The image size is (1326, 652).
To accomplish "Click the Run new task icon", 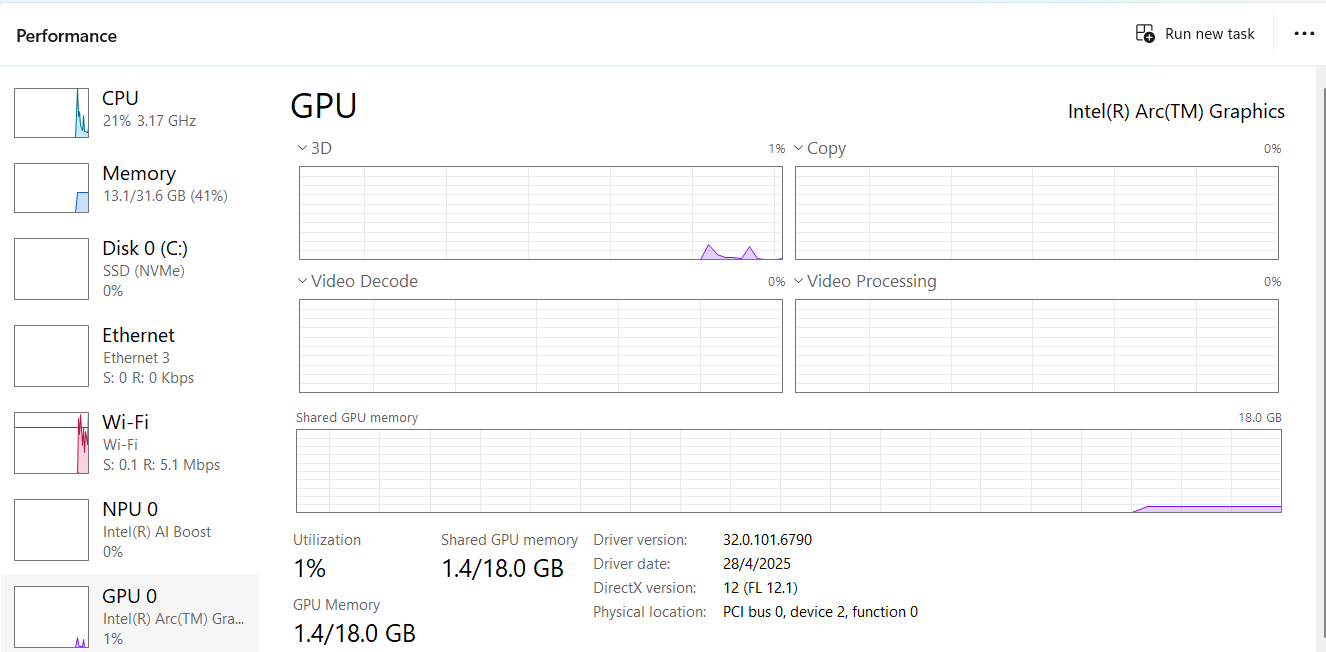I will click(1145, 33).
